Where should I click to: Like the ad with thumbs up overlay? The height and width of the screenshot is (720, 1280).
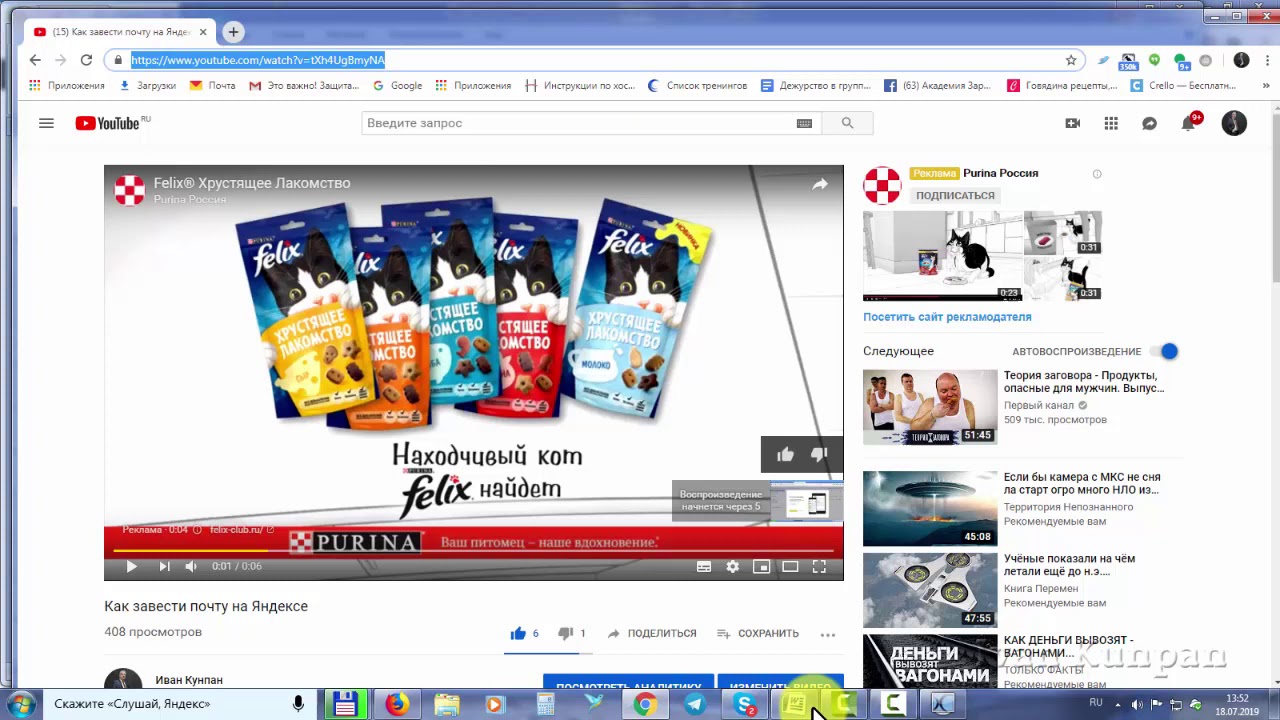click(x=785, y=455)
